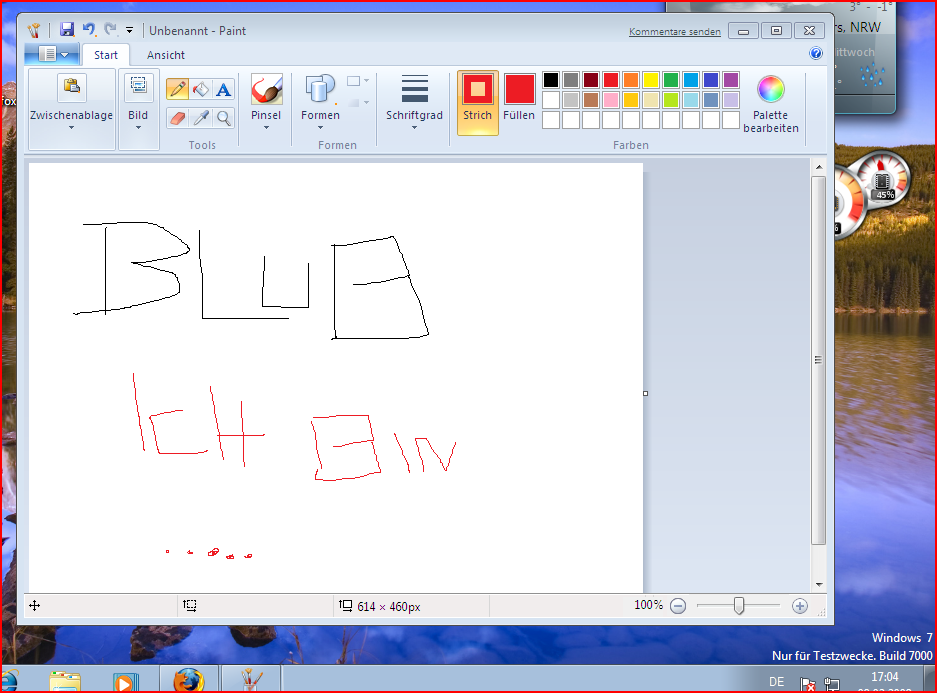Pick the pink color swatch

(611, 100)
